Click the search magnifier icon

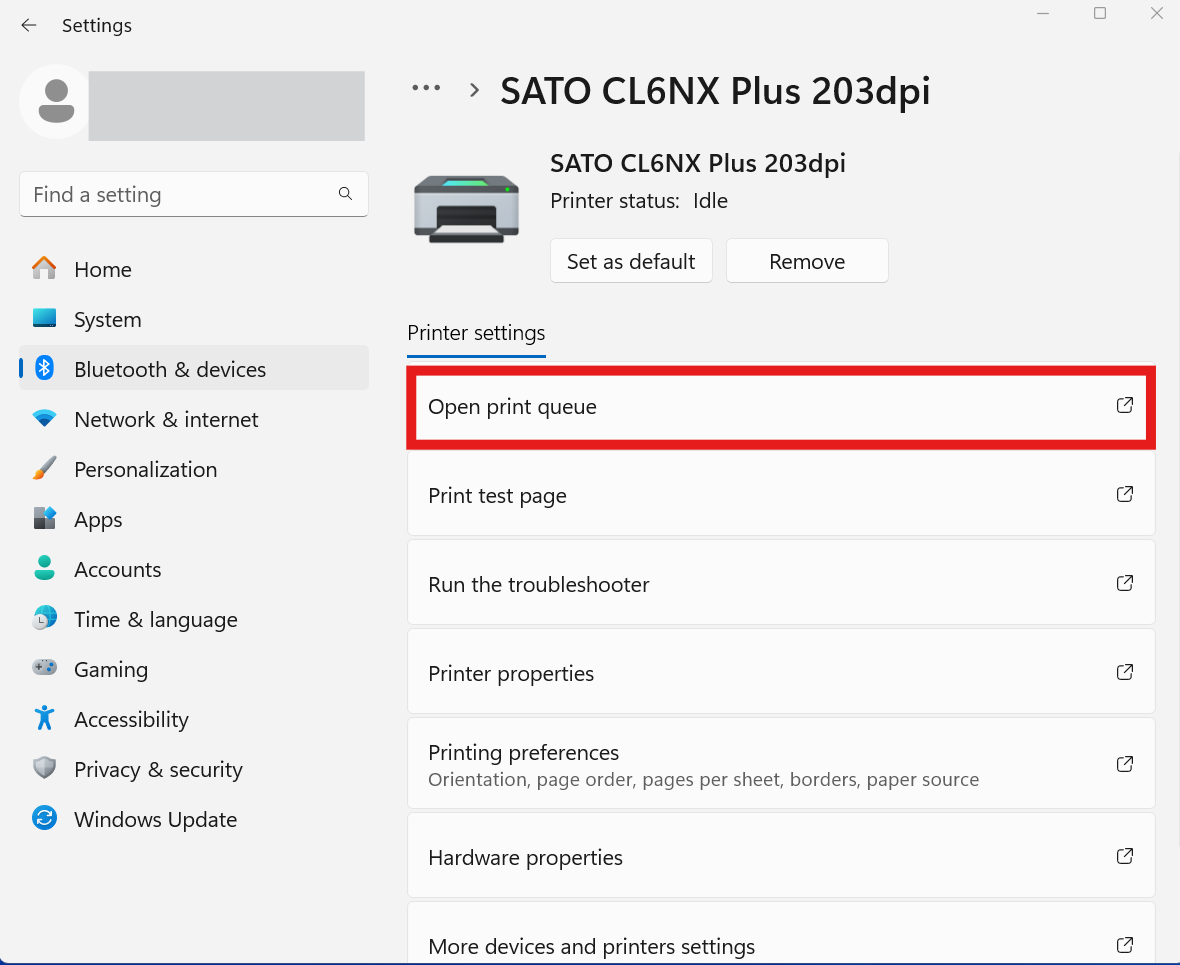pos(345,193)
